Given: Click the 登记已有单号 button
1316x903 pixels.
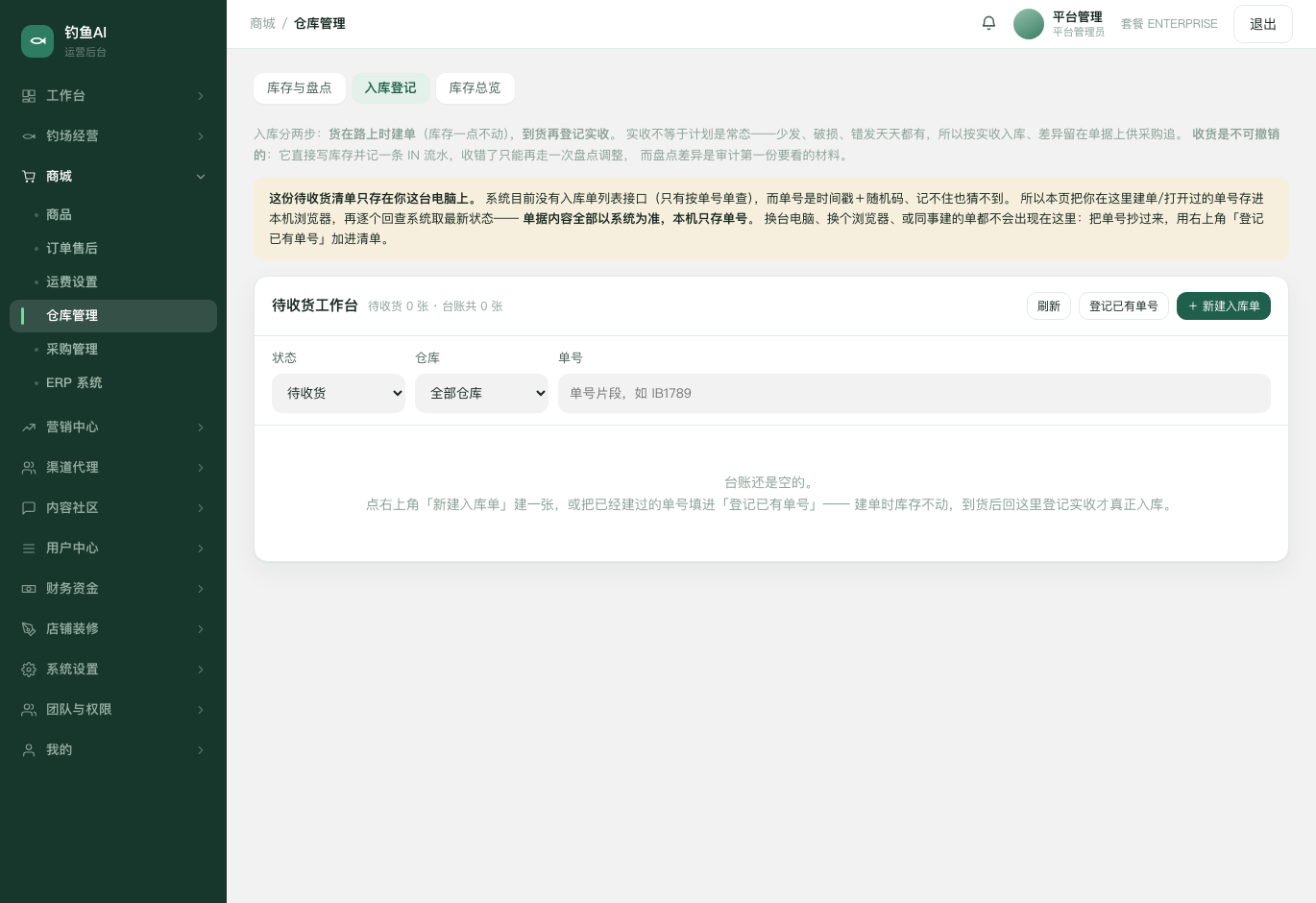Looking at the screenshot, I should 1124,306.
